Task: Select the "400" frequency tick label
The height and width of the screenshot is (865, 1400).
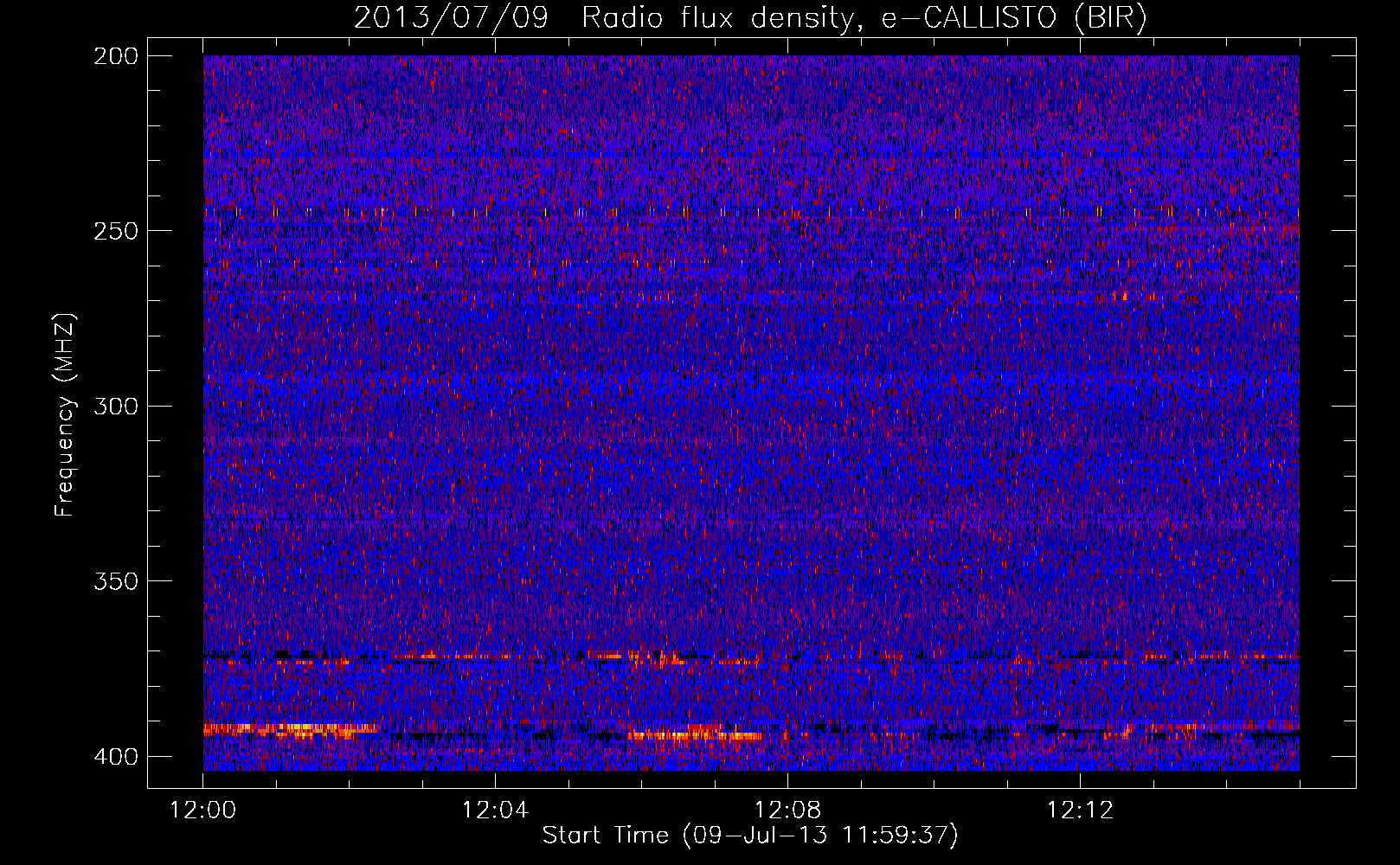Action: point(115,756)
